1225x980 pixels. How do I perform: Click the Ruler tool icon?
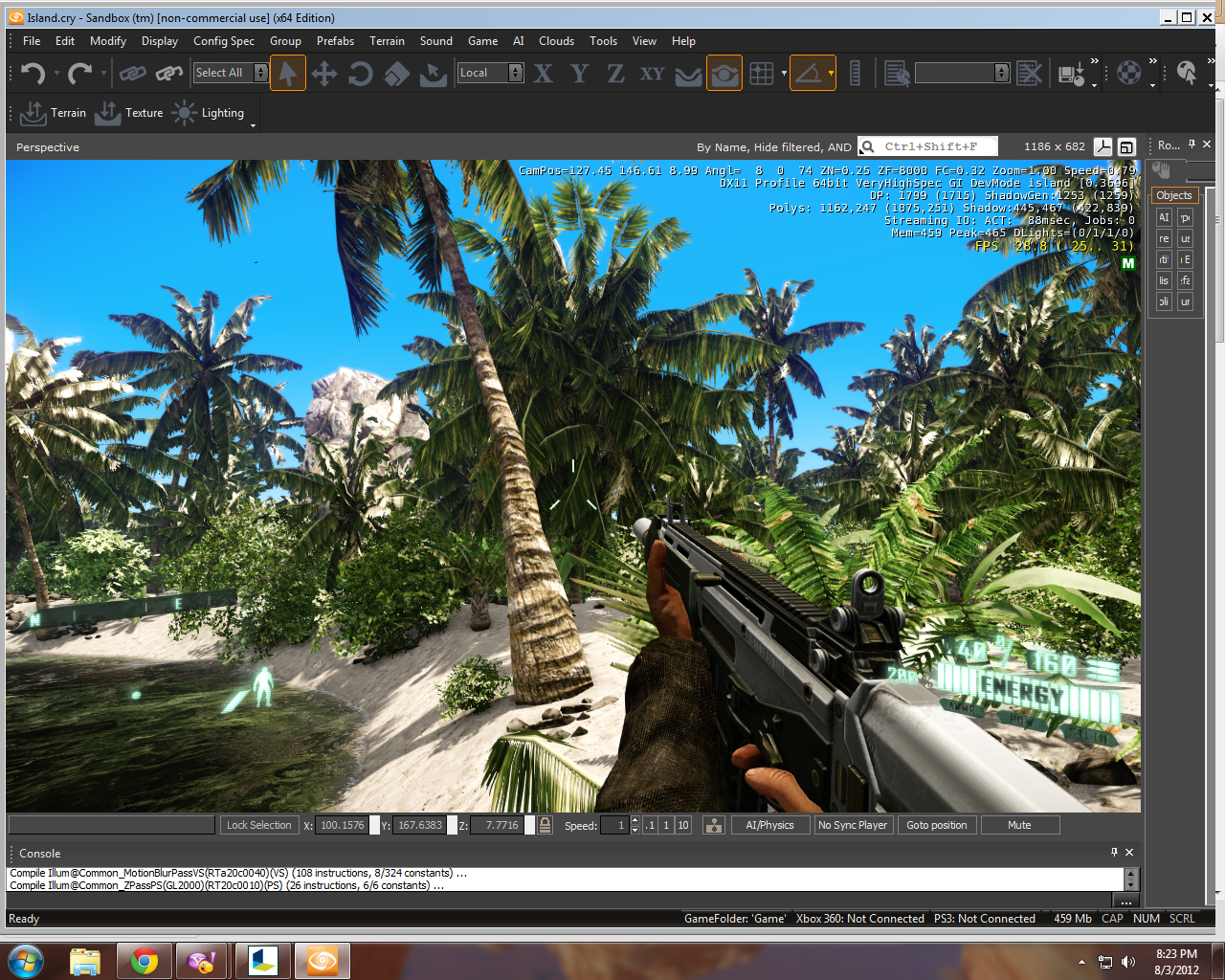click(856, 74)
